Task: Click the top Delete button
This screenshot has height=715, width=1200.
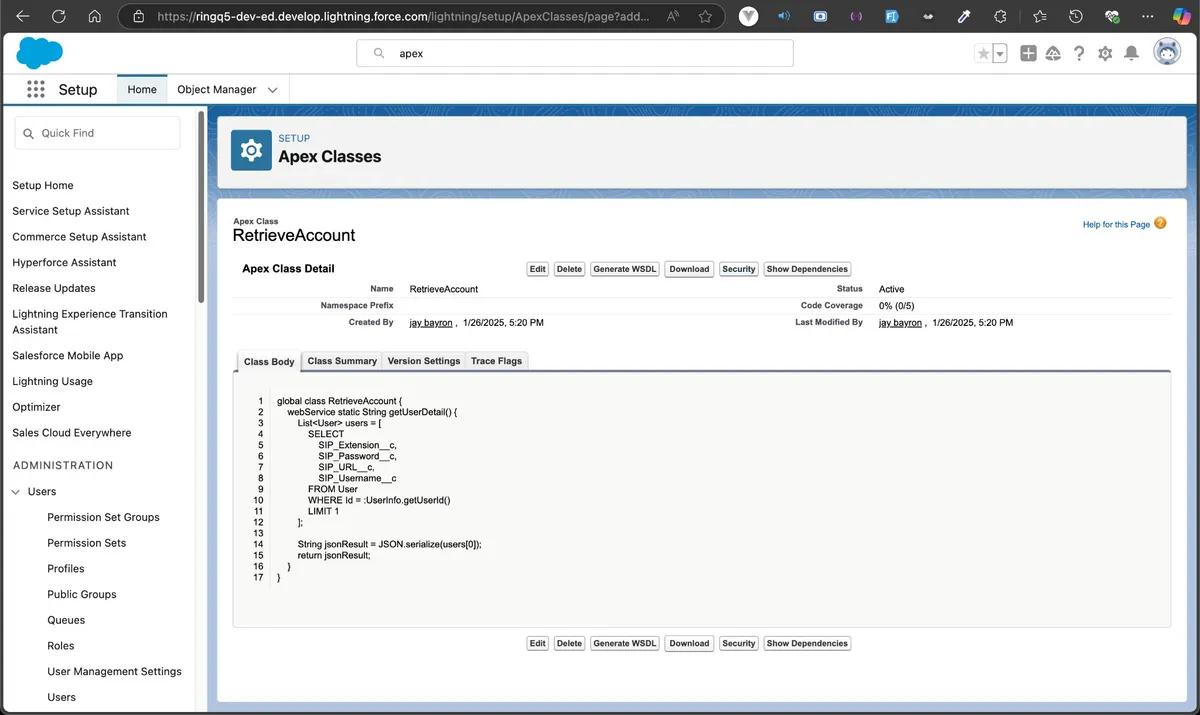Action: [569, 269]
